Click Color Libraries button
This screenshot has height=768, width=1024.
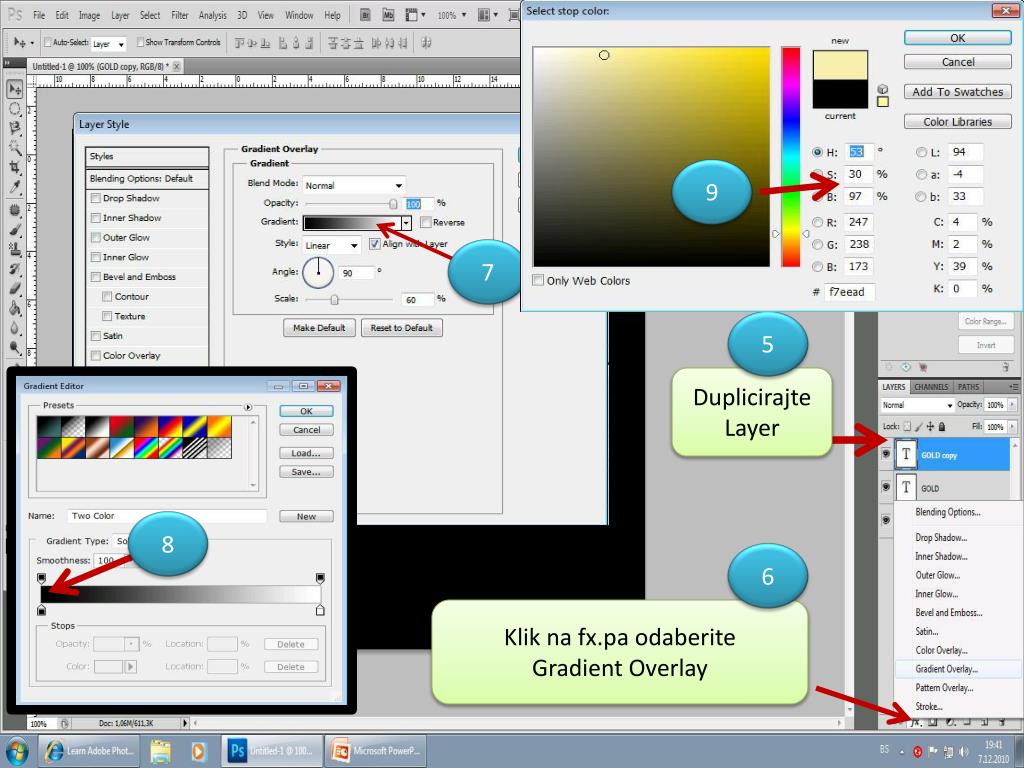(x=957, y=121)
